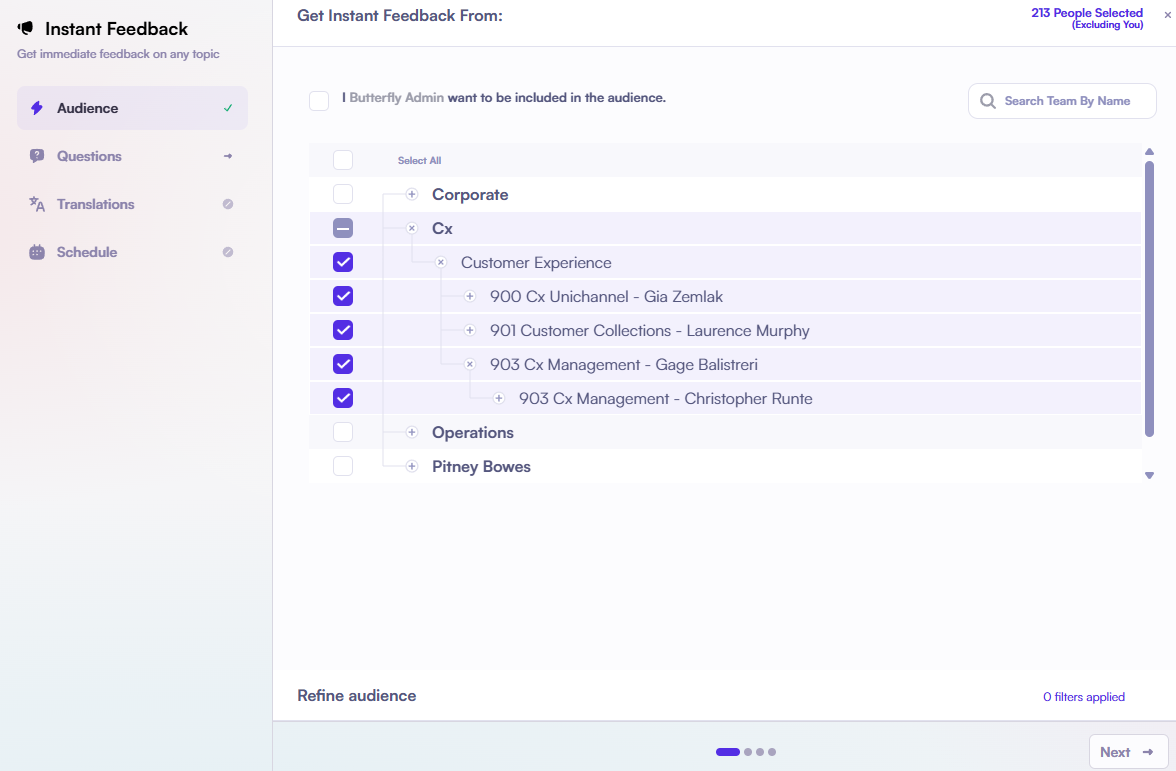
Task: Collapse the Customer Experience node
Action: click(x=441, y=262)
